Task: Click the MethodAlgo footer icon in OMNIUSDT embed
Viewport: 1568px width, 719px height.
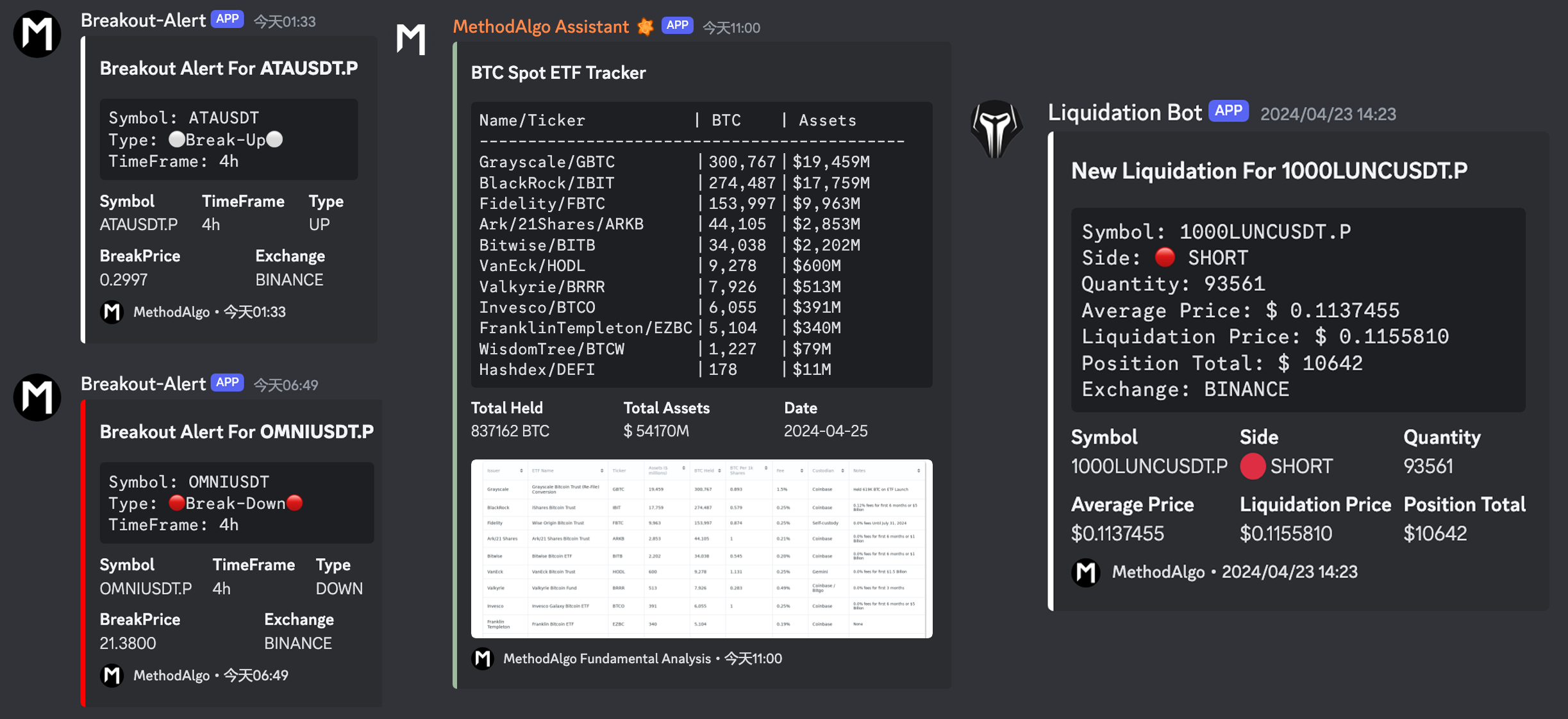Action: [112, 675]
